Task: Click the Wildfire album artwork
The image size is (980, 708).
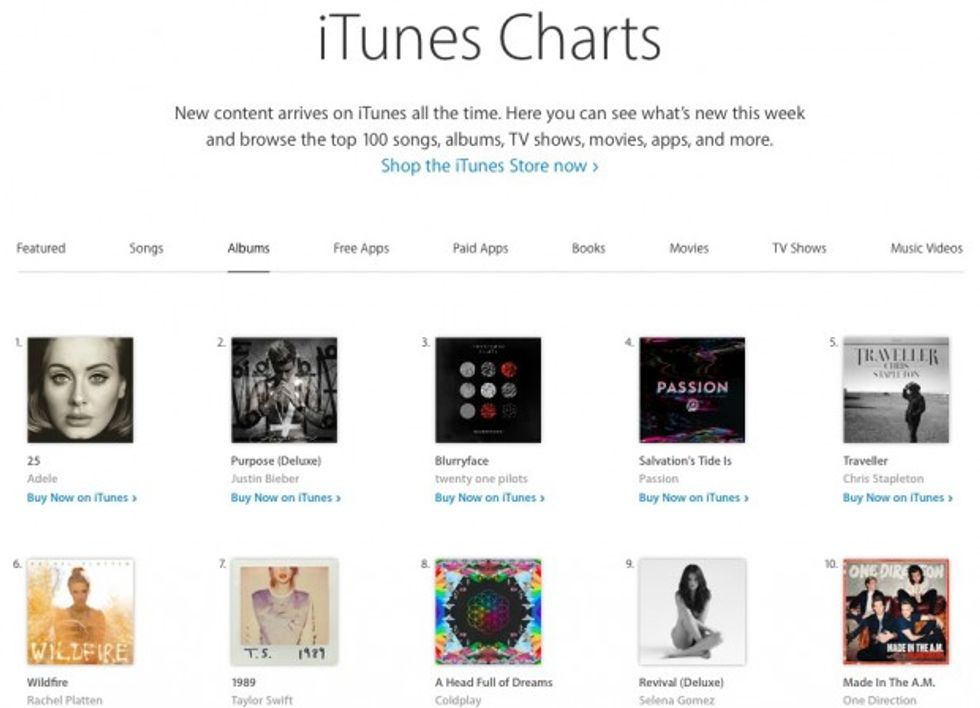Action: point(80,611)
